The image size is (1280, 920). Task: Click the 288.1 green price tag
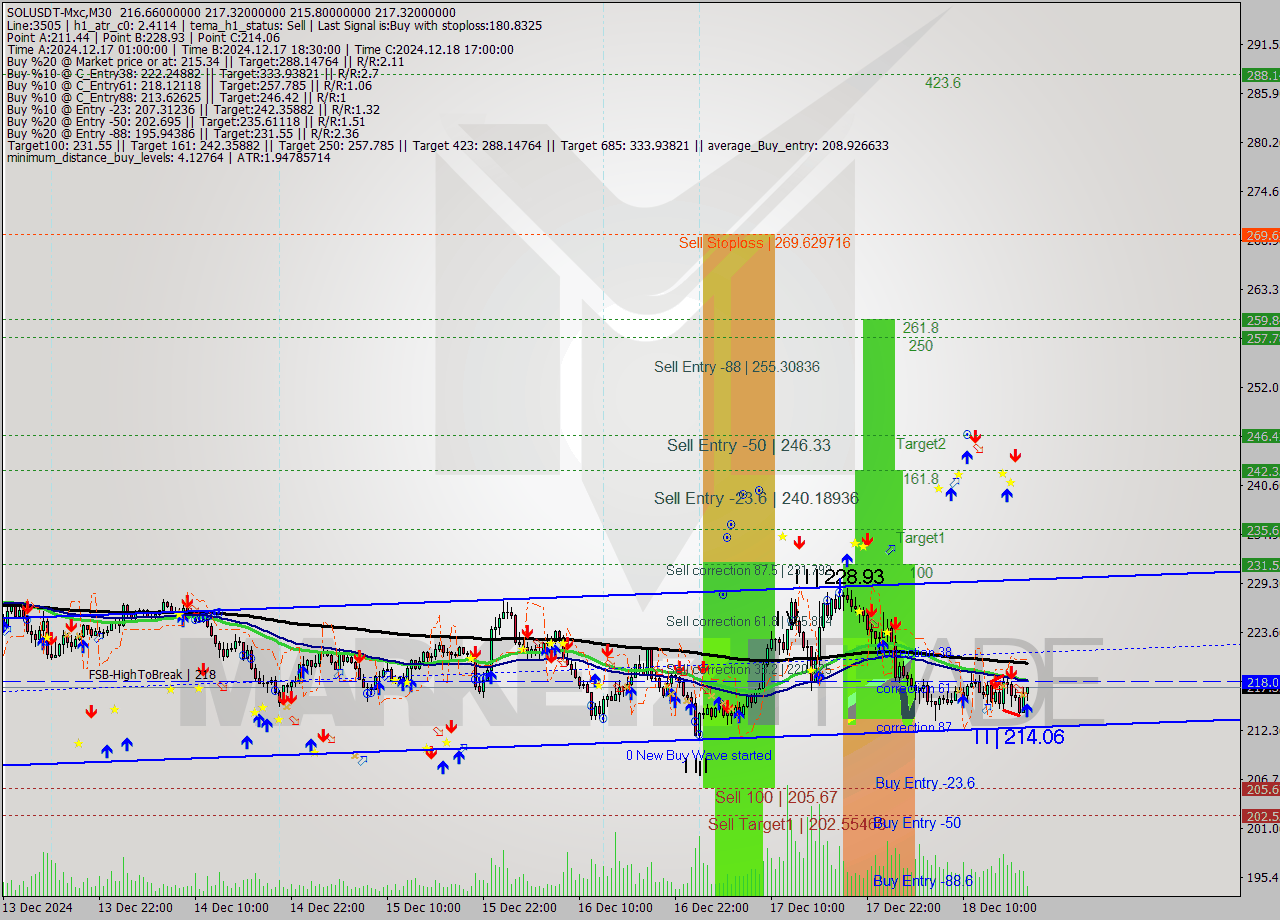(1260, 74)
